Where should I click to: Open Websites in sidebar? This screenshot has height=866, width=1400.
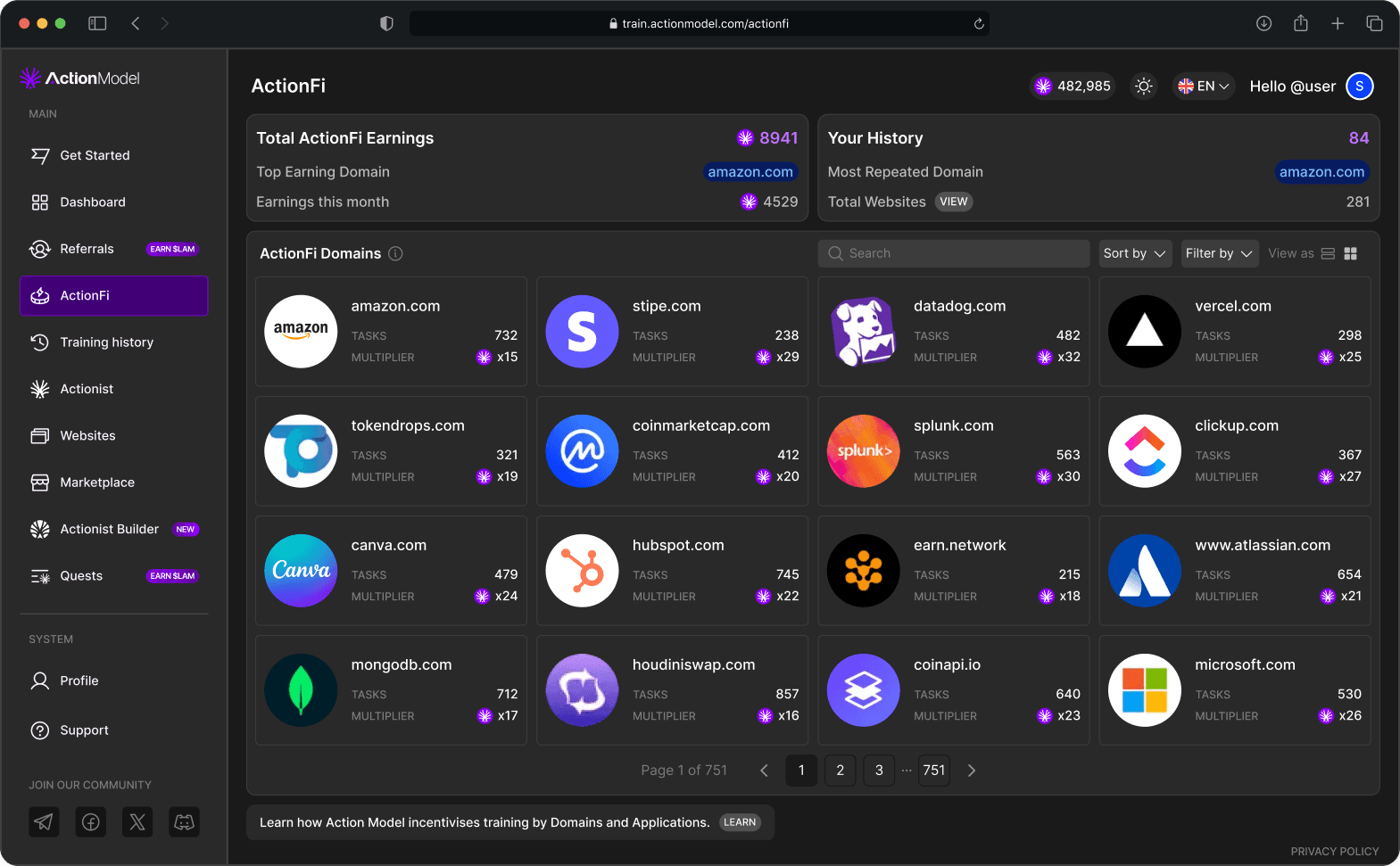[114, 436]
